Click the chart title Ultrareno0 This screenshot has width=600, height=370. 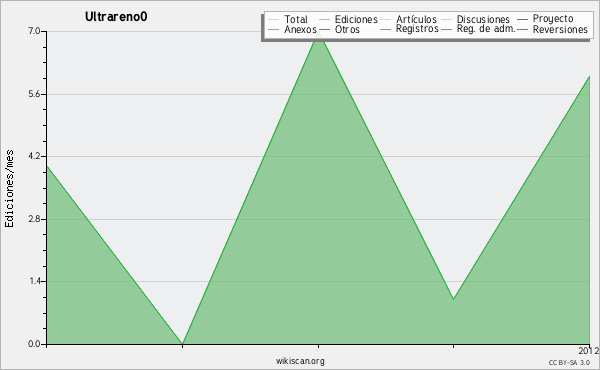click(116, 17)
